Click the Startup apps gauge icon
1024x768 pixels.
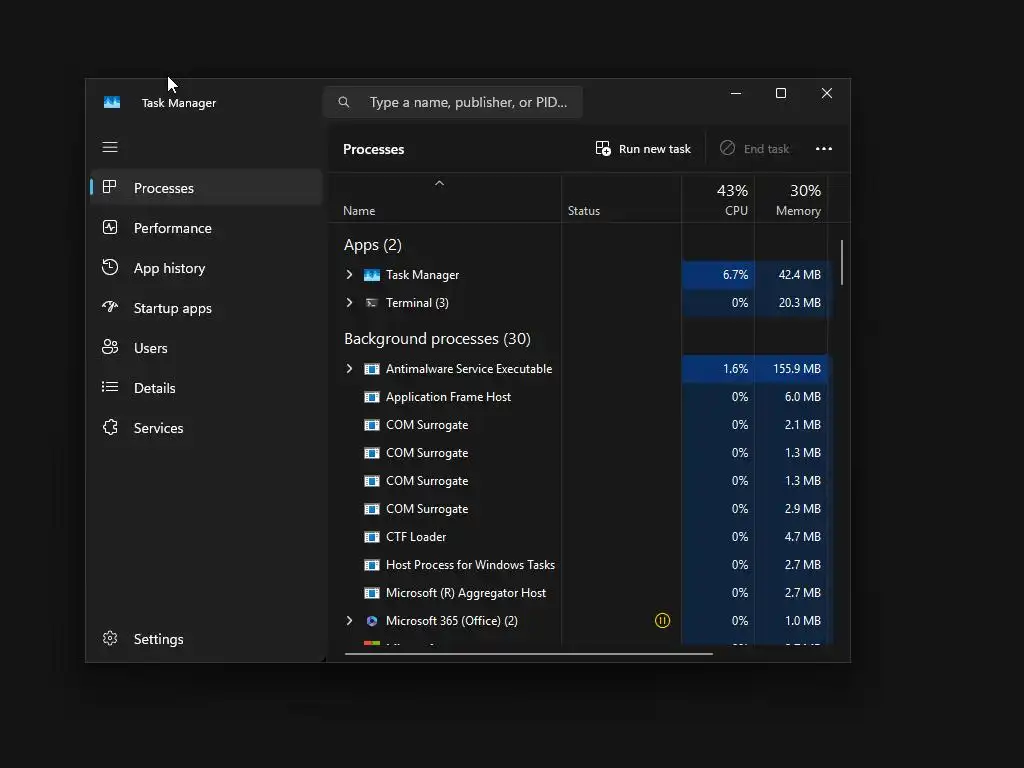click(x=110, y=307)
